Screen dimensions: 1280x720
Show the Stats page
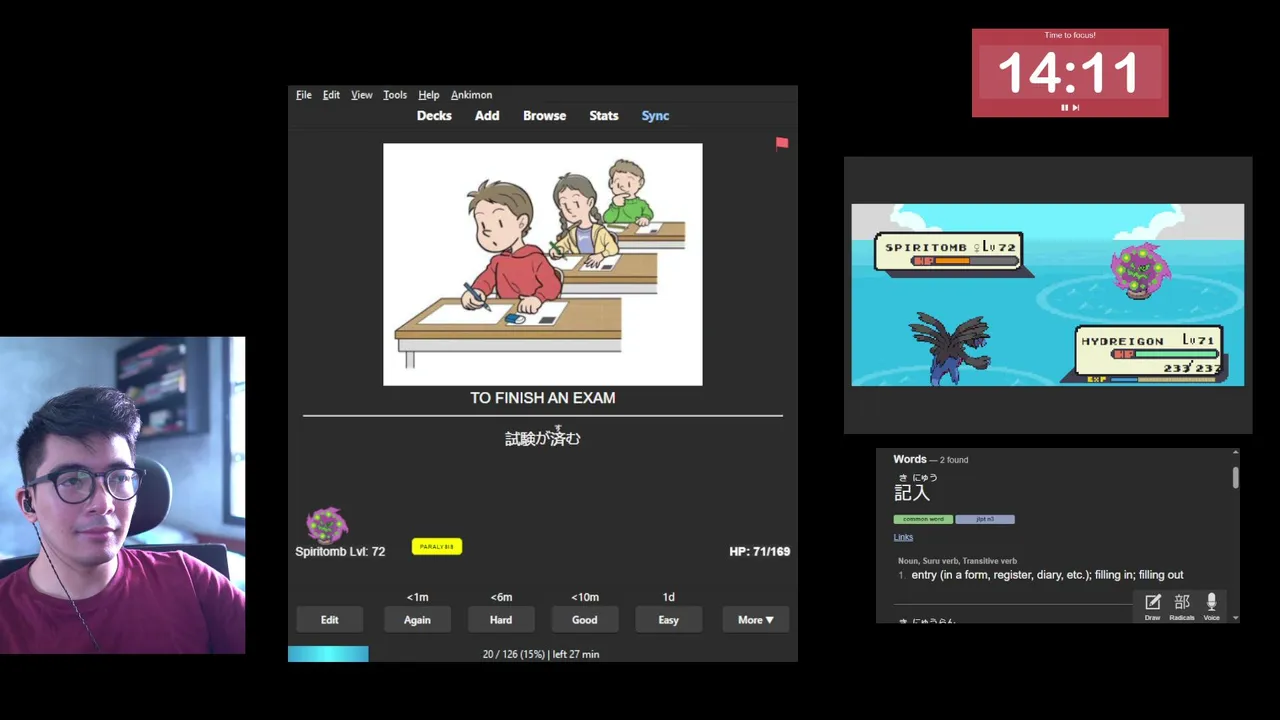tap(603, 116)
